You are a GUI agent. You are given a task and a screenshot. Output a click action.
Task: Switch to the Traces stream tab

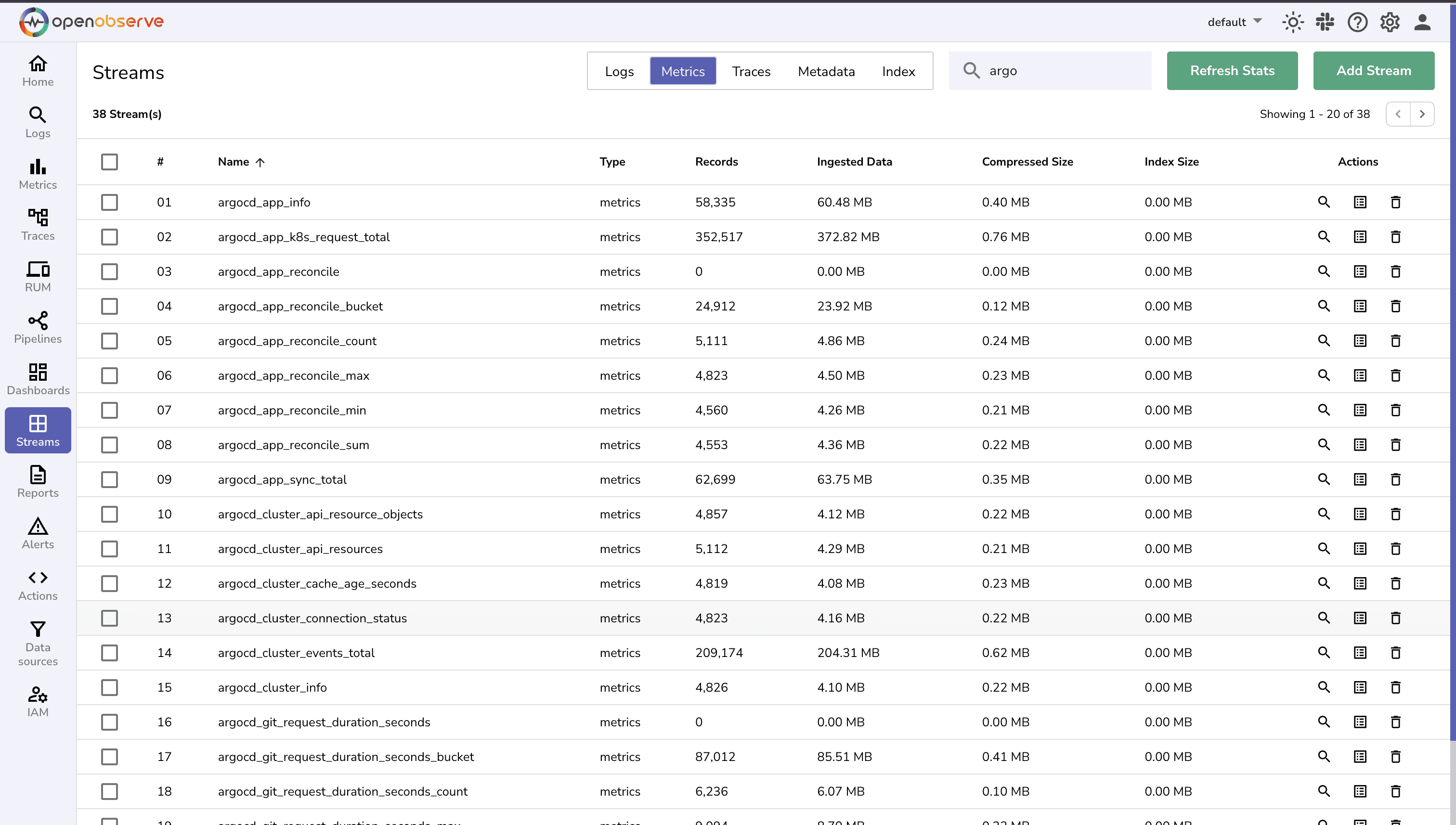751,71
